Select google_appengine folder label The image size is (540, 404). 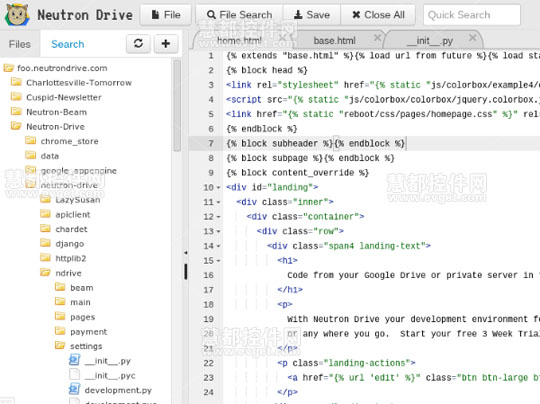coord(79,171)
